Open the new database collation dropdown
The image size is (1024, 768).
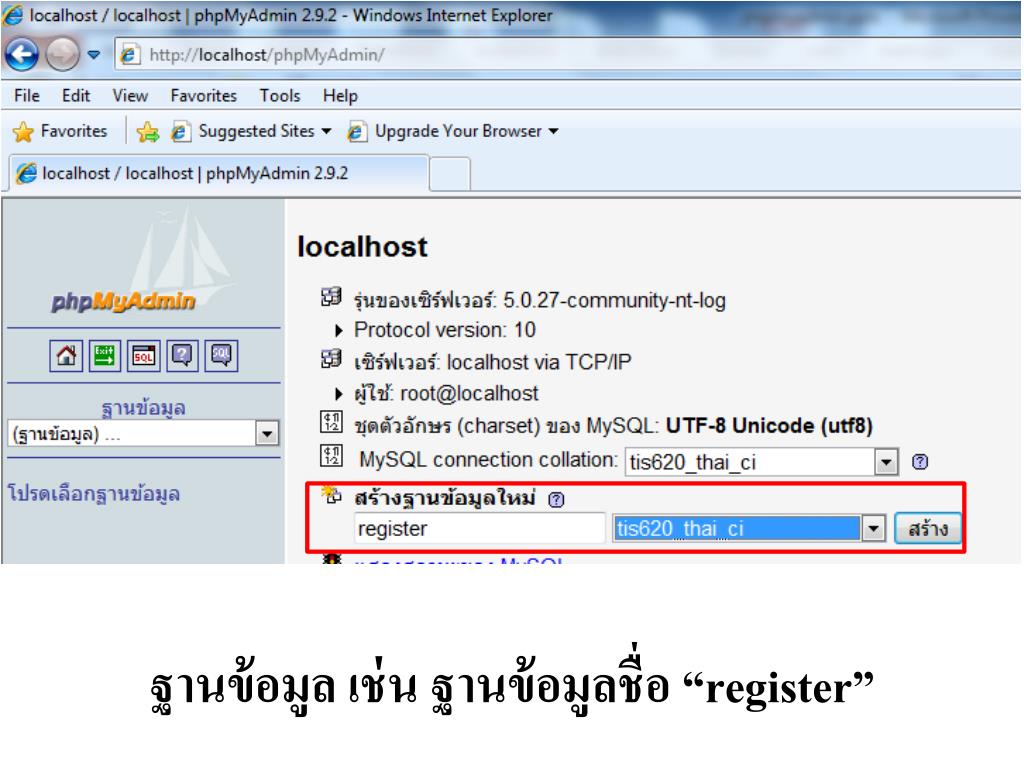pos(749,528)
